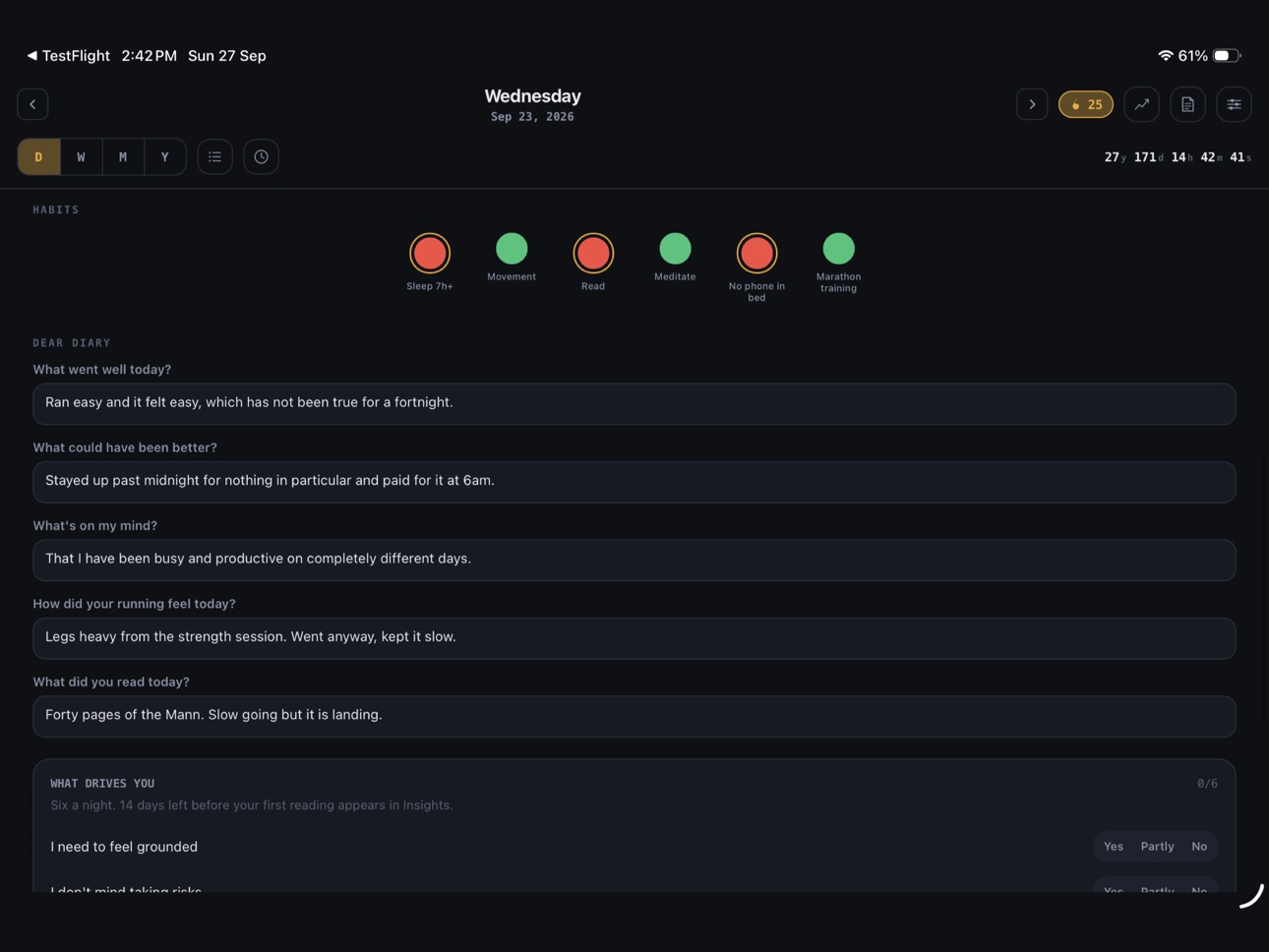Image resolution: width=1269 pixels, height=952 pixels.
Task: Toggle the Sleep 7h+ habit circle
Action: (x=430, y=253)
